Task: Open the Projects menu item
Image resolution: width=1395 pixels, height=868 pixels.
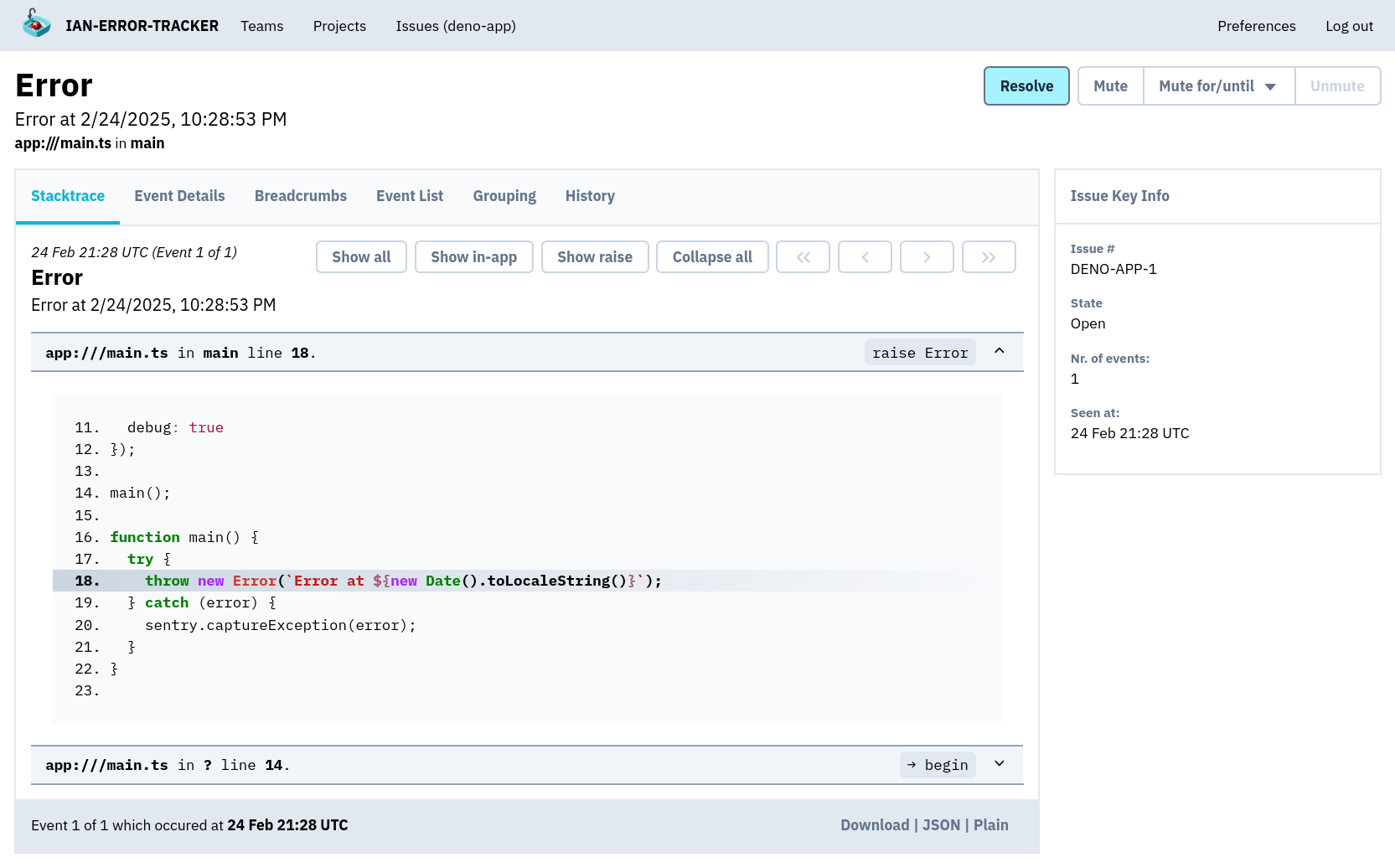Action: click(339, 26)
